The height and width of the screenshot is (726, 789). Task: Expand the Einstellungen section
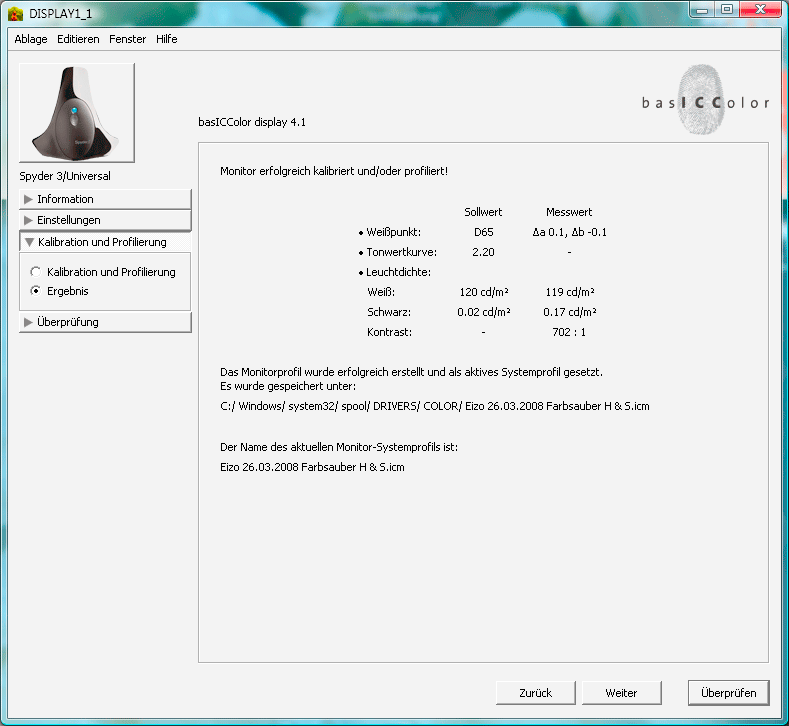(104, 220)
